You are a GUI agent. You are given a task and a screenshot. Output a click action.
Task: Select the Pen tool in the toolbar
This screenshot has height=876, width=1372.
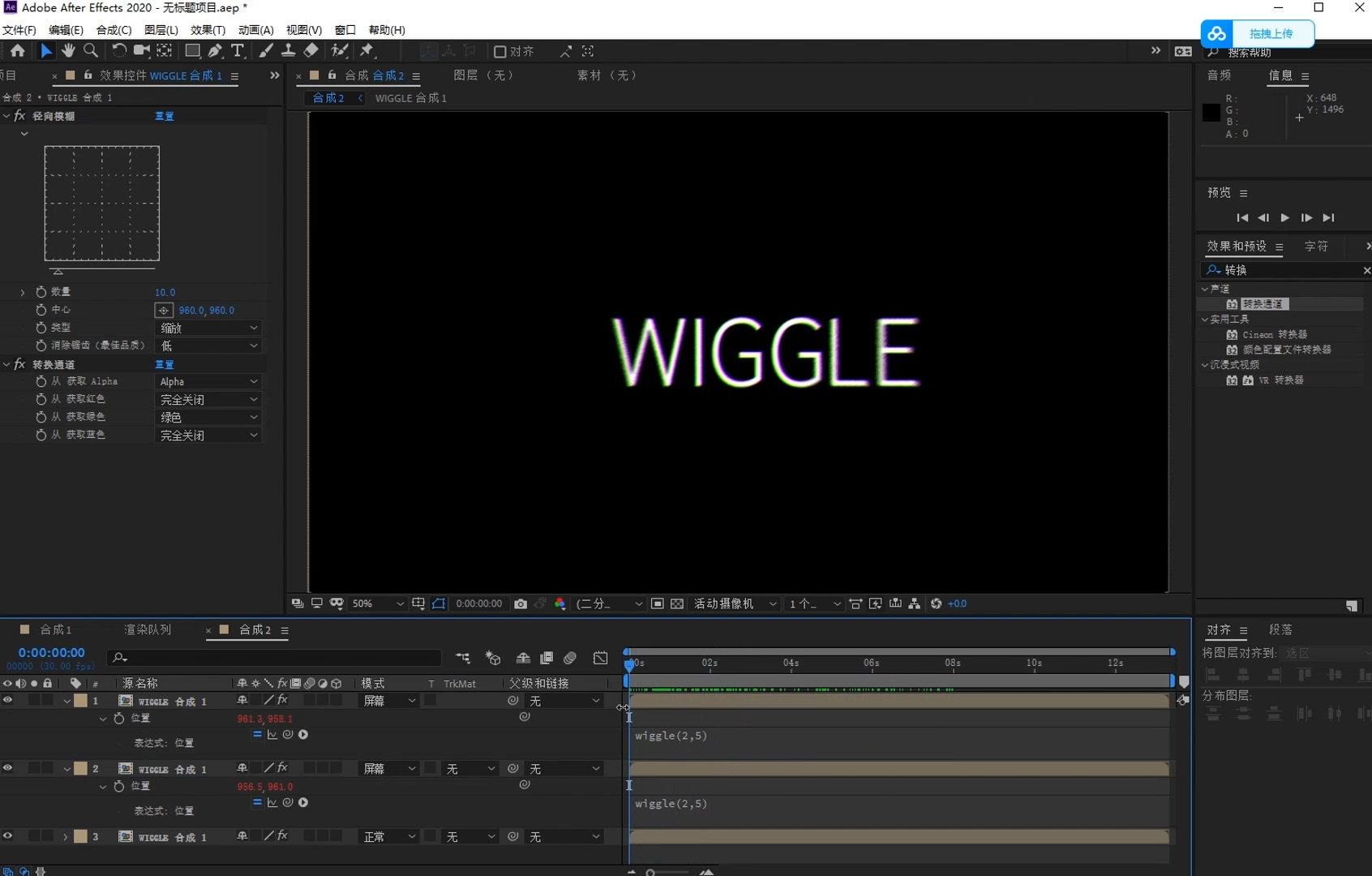point(215,51)
